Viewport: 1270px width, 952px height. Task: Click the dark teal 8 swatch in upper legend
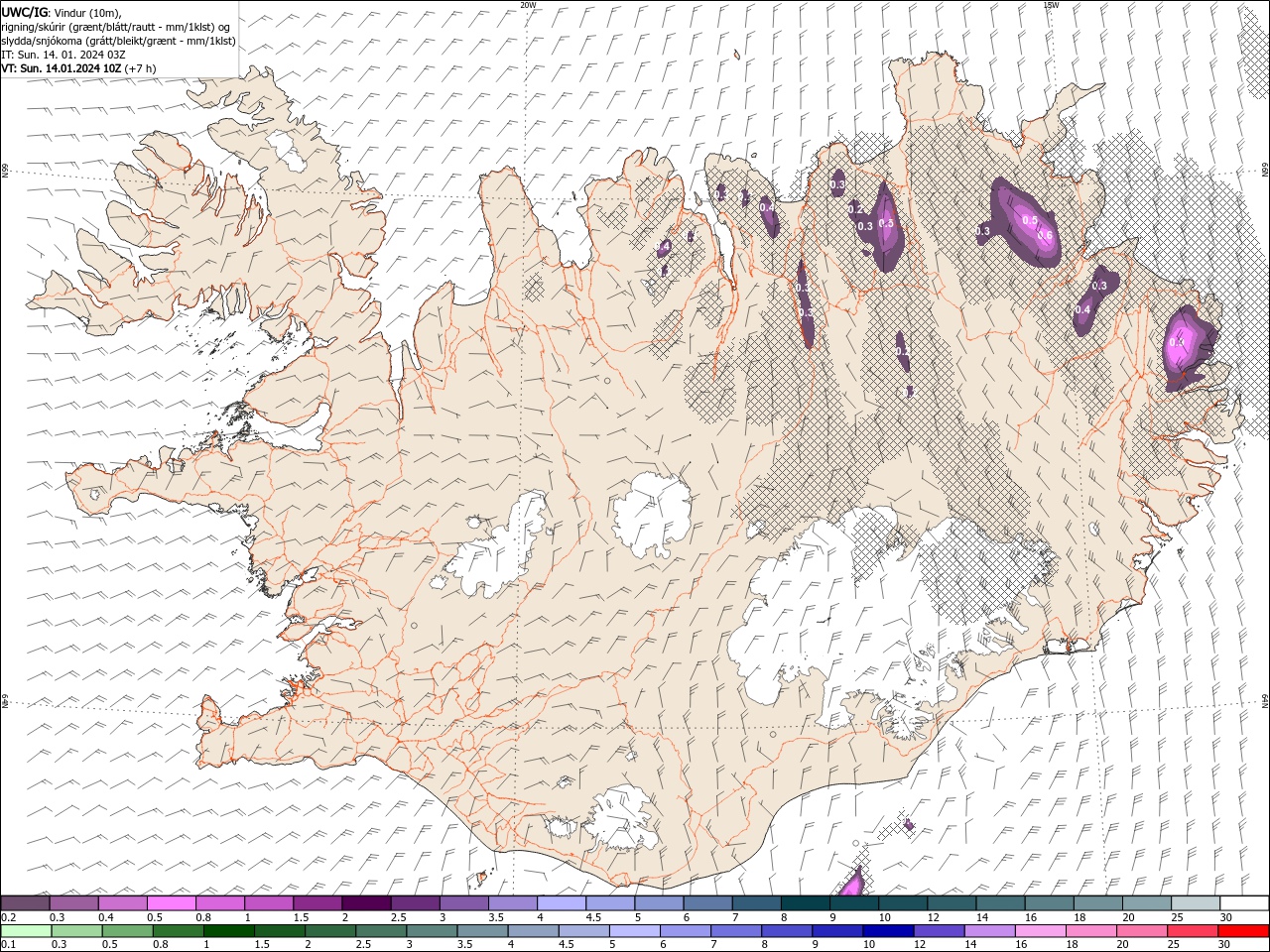click(806, 903)
